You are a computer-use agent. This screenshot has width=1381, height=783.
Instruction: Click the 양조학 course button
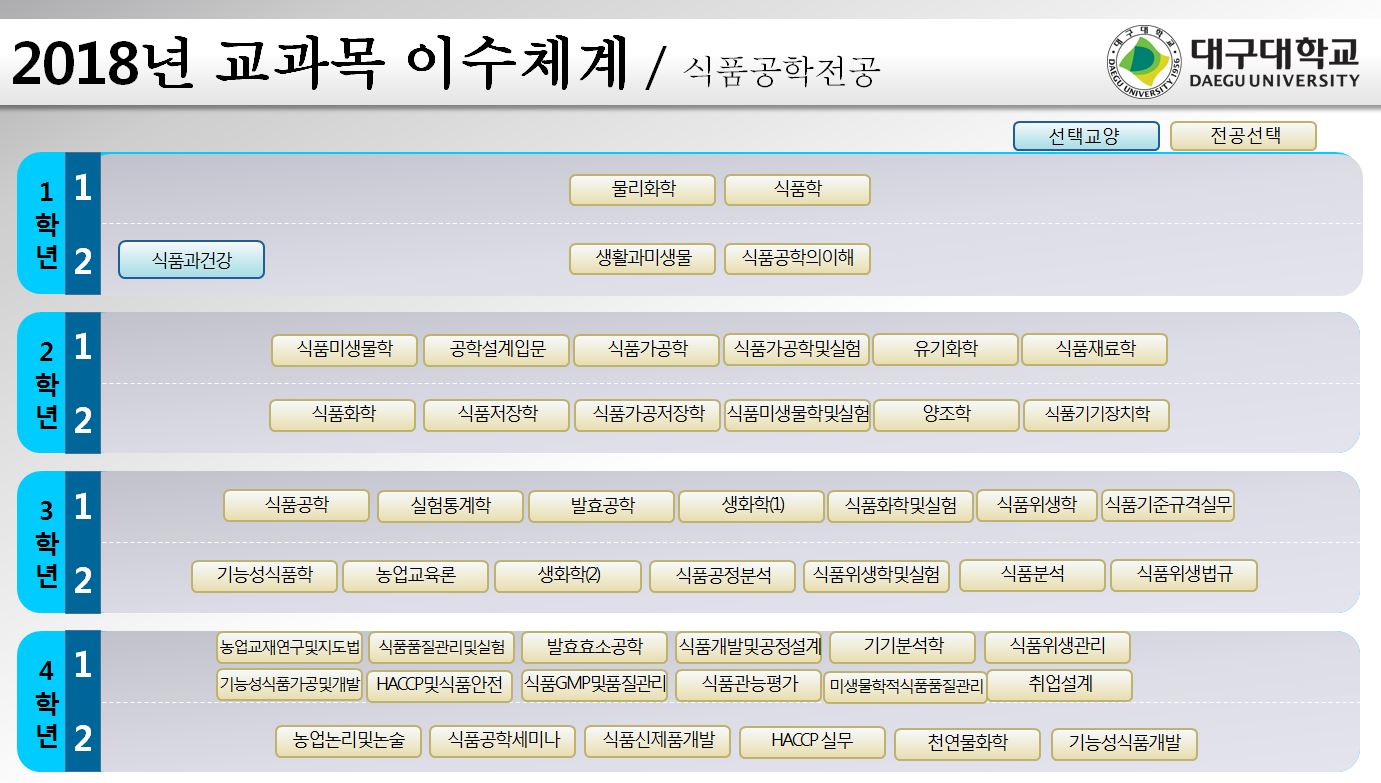946,415
